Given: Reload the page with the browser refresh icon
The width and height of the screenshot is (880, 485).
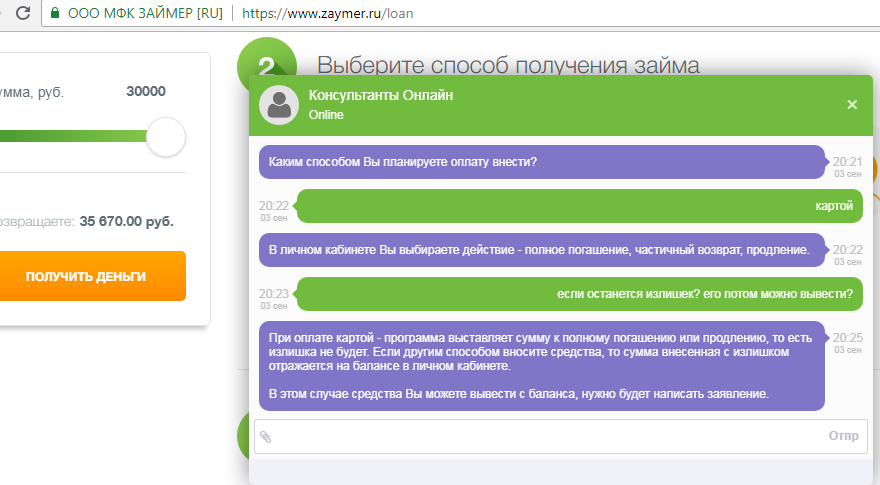Looking at the screenshot, I should [22, 14].
